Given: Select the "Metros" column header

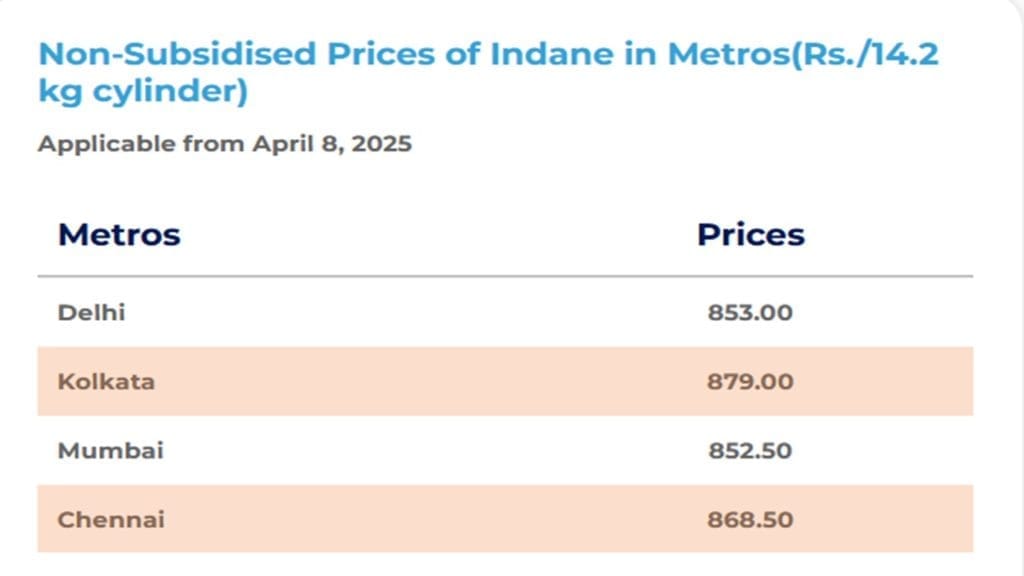Looking at the screenshot, I should 119,235.
